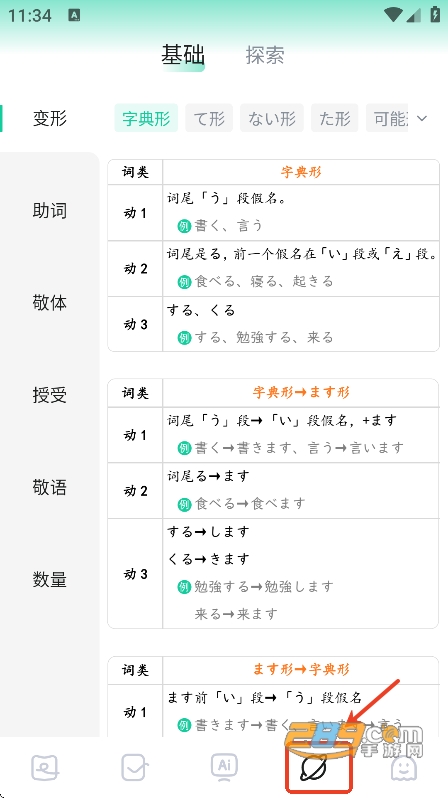Select the た形 filter chip
This screenshot has height=798, width=448.
tap(334, 118)
